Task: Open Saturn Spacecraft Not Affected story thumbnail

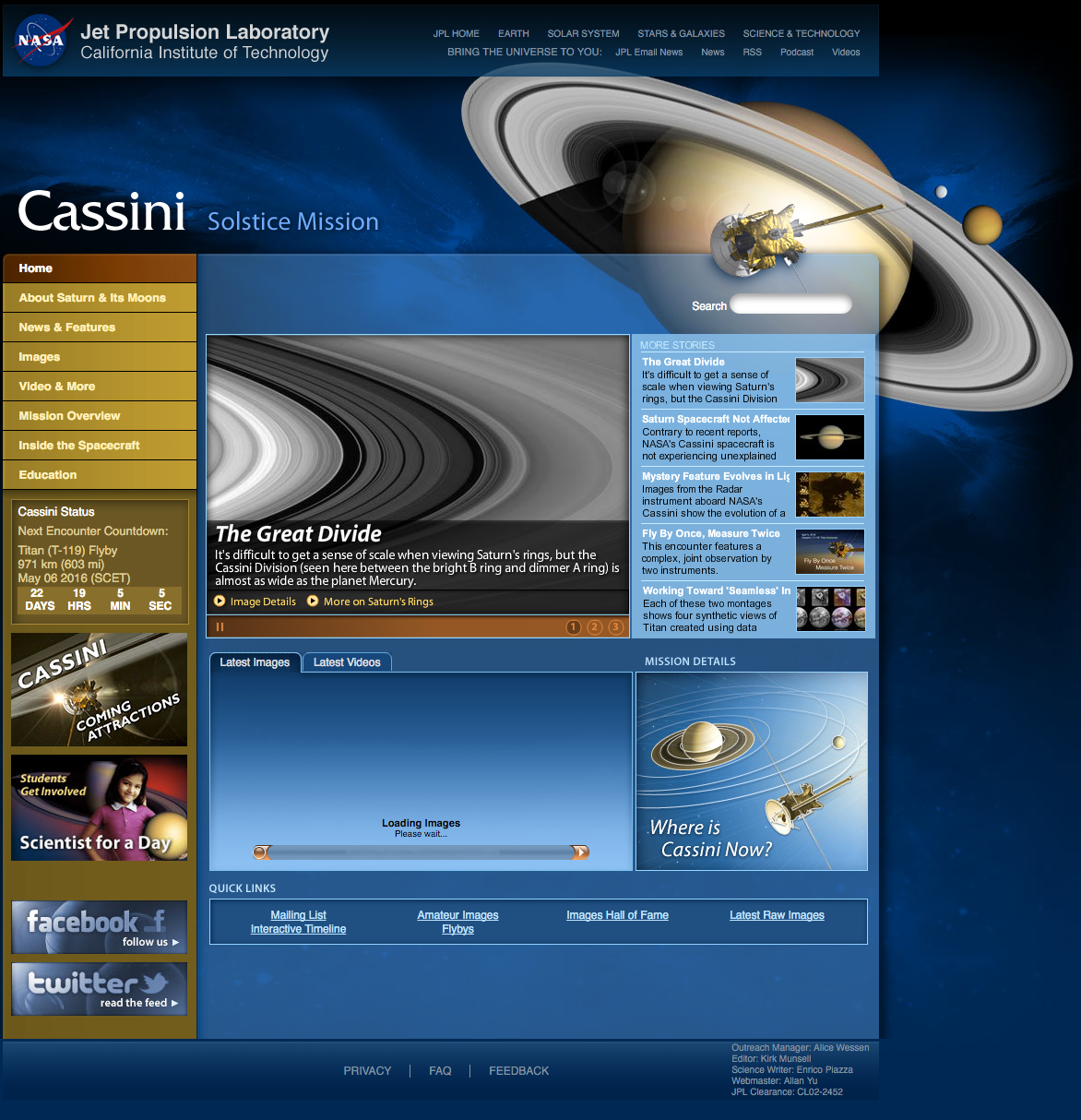Action: click(830, 437)
